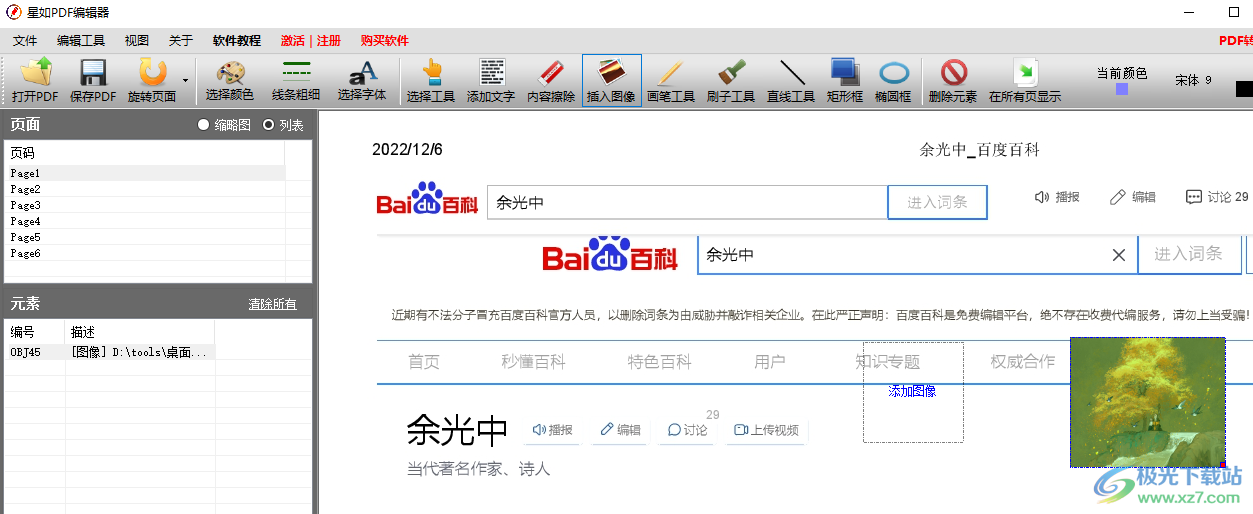Click the 宋体 9 font label
The width and height of the screenshot is (1253, 514).
tap(1193, 80)
